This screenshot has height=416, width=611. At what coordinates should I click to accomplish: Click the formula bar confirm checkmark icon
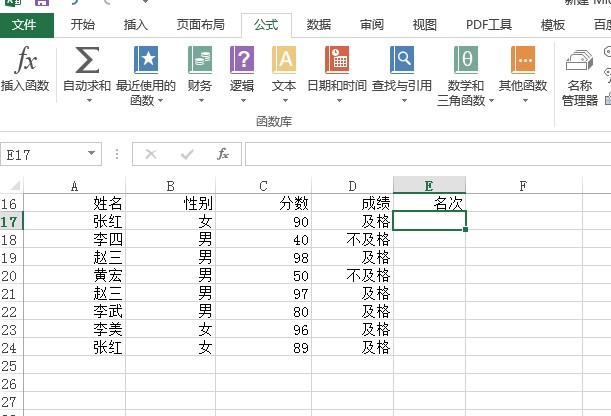pos(187,154)
